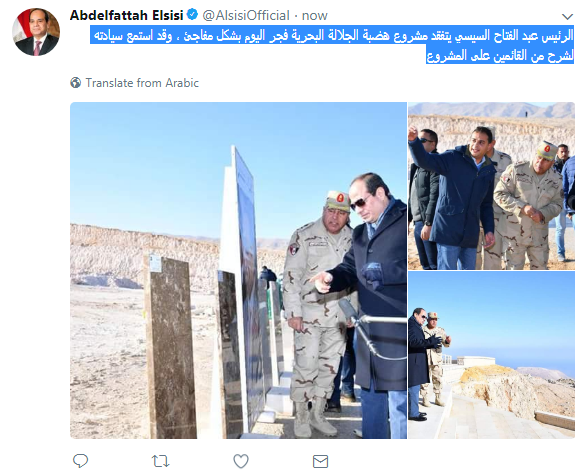This screenshot has height=472, width=577.
Task: Click the envelope direct message icon
Action: pyautogui.click(x=320, y=461)
